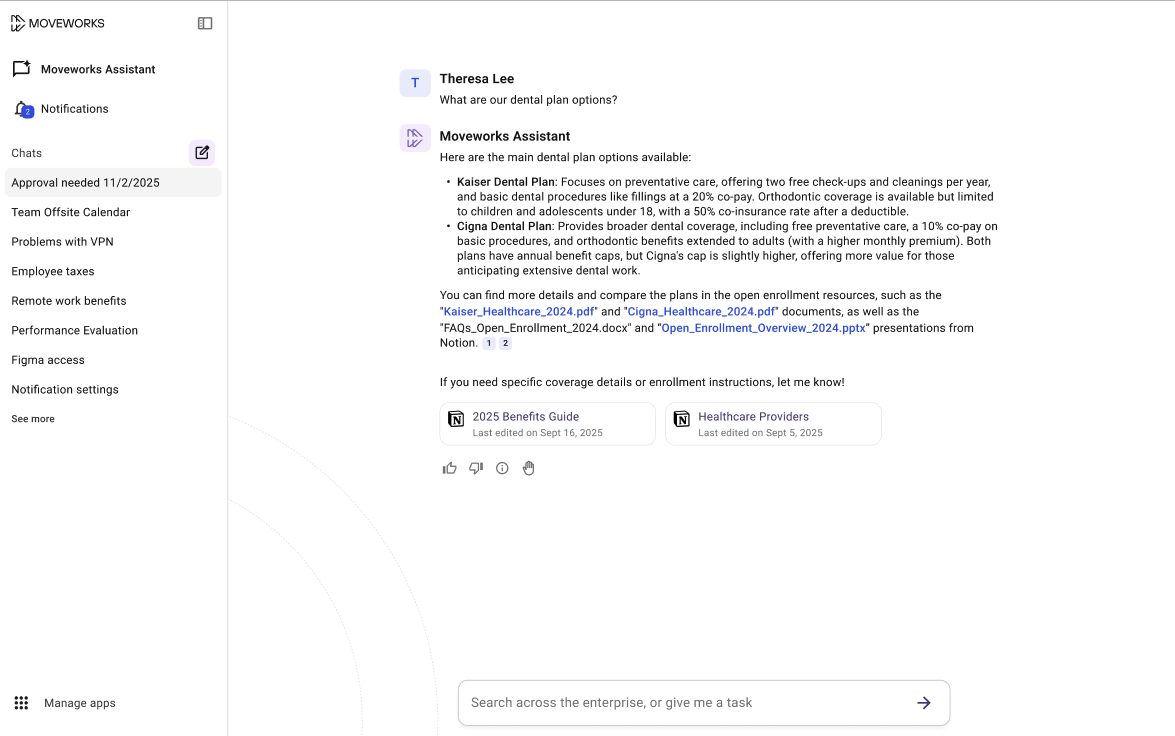
Task: Click the Moveworks Assistant avatar icon
Action: coord(415,138)
